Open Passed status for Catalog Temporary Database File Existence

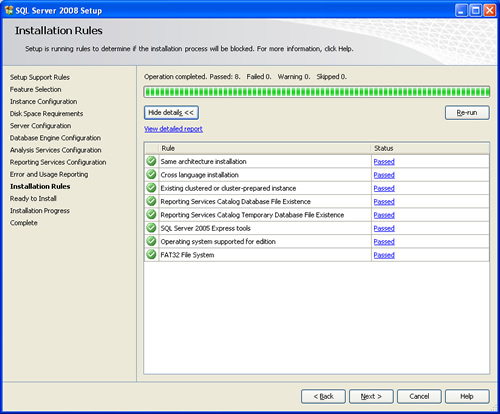tap(384, 215)
